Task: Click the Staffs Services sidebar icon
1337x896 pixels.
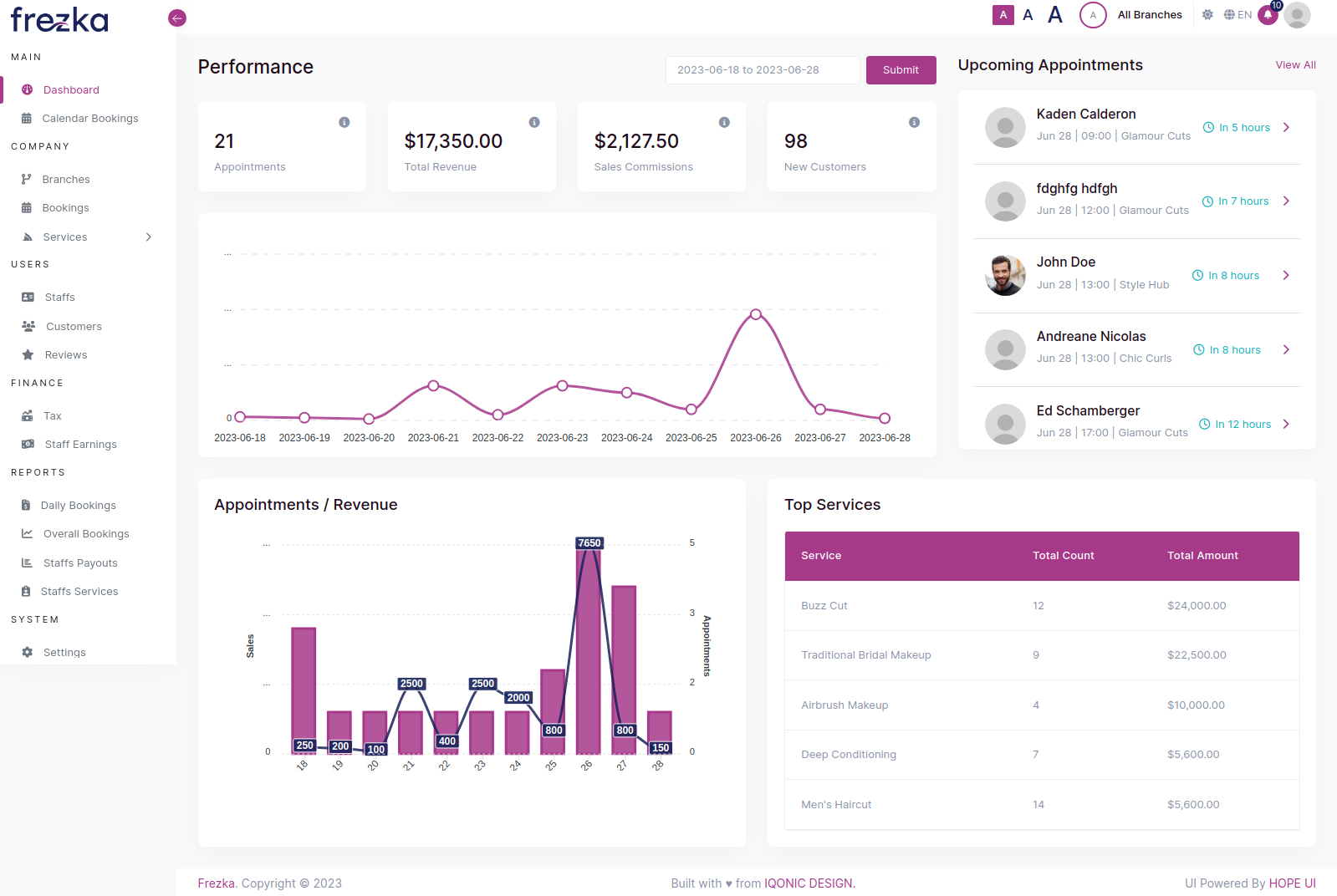Action: (26, 591)
